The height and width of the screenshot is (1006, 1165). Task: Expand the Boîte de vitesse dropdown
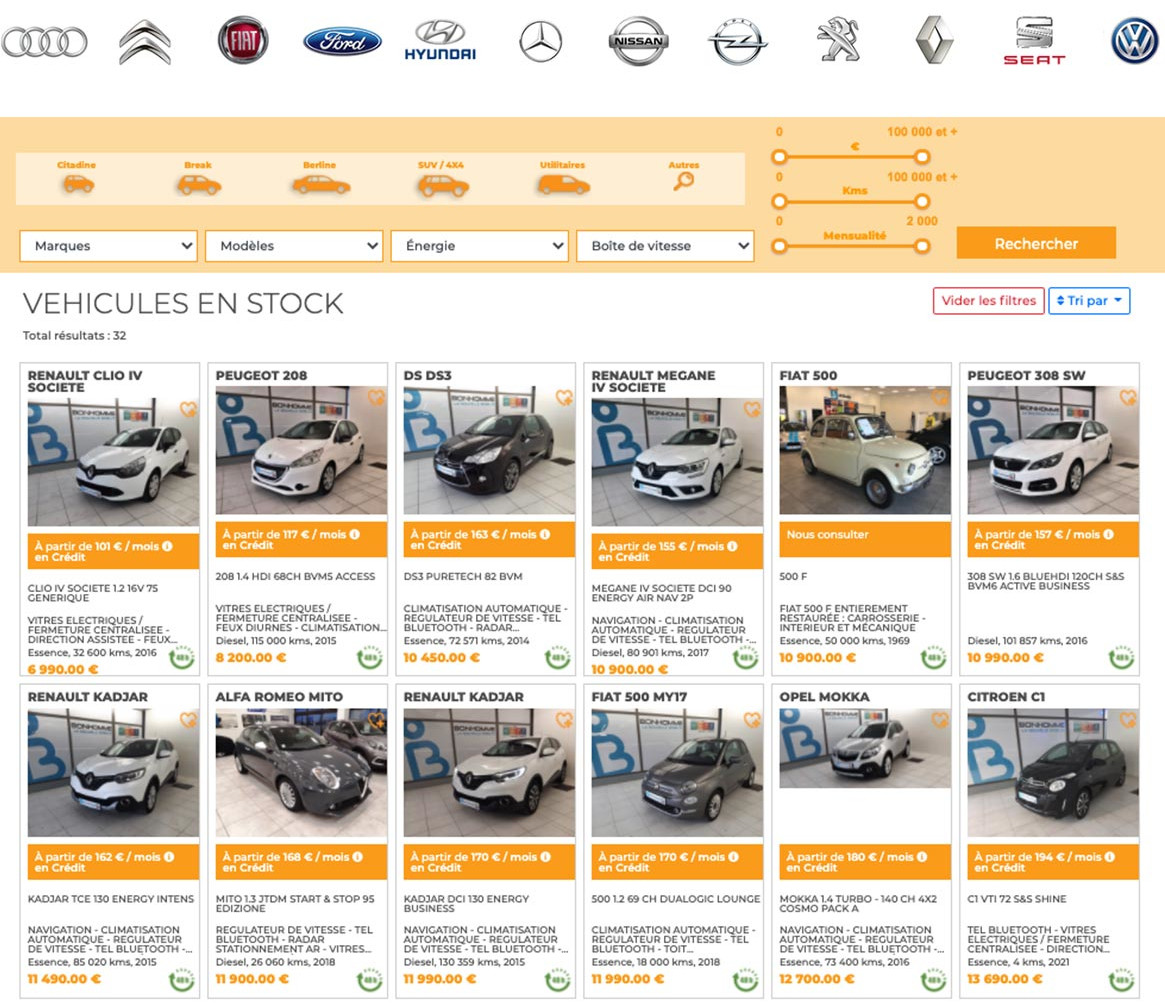(666, 246)
